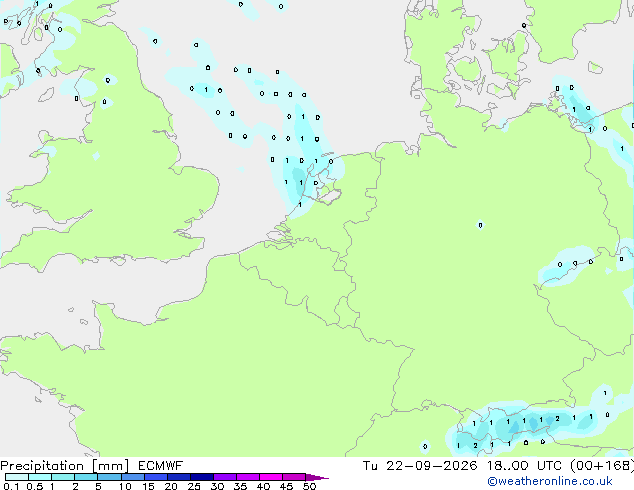Click the 30 to 35 mm purple swatch

[225, 477]
